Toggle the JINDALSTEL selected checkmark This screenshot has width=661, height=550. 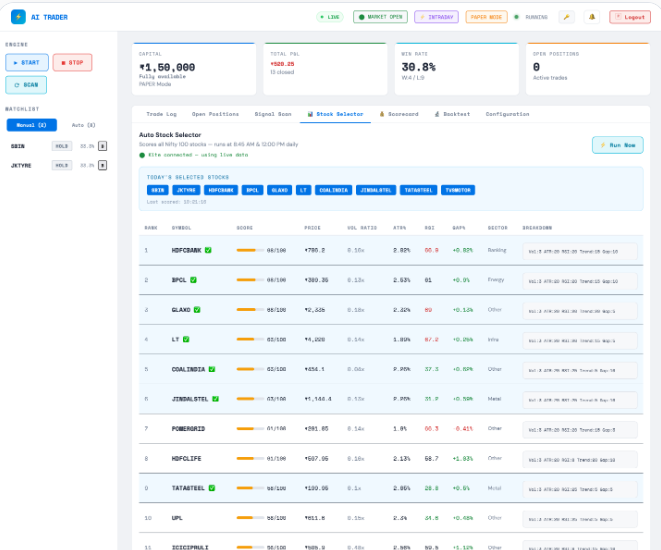pyautogui.click(x=215, y=399)
